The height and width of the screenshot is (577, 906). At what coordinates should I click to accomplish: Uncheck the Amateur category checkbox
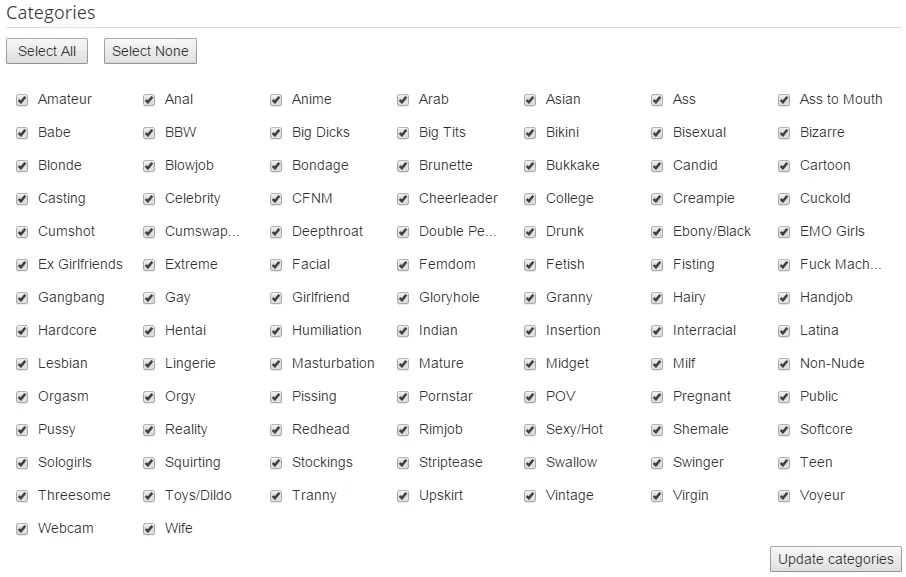coord(22,100)
